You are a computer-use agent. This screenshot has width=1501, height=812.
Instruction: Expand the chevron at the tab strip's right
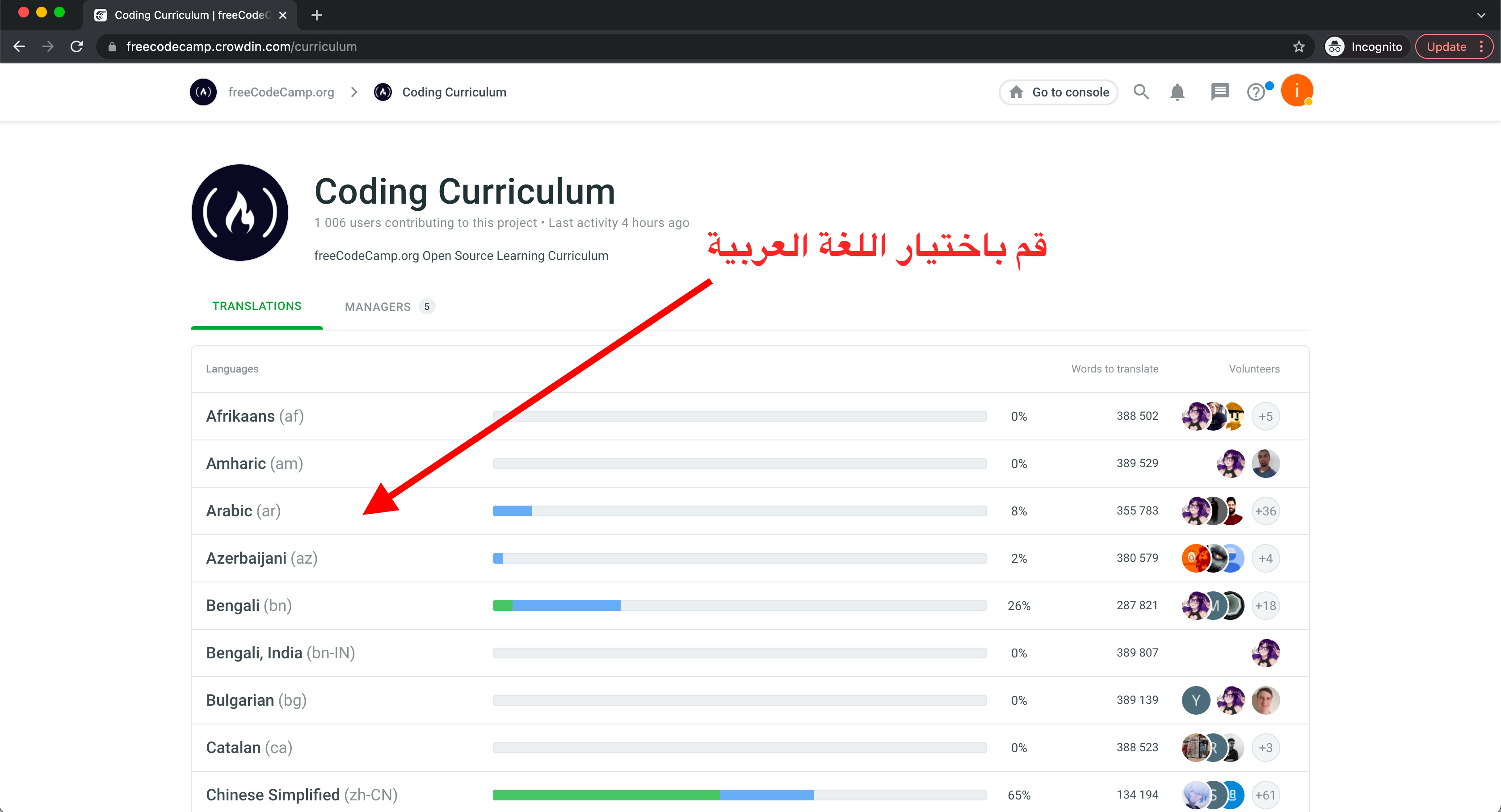coord(1480,15)
